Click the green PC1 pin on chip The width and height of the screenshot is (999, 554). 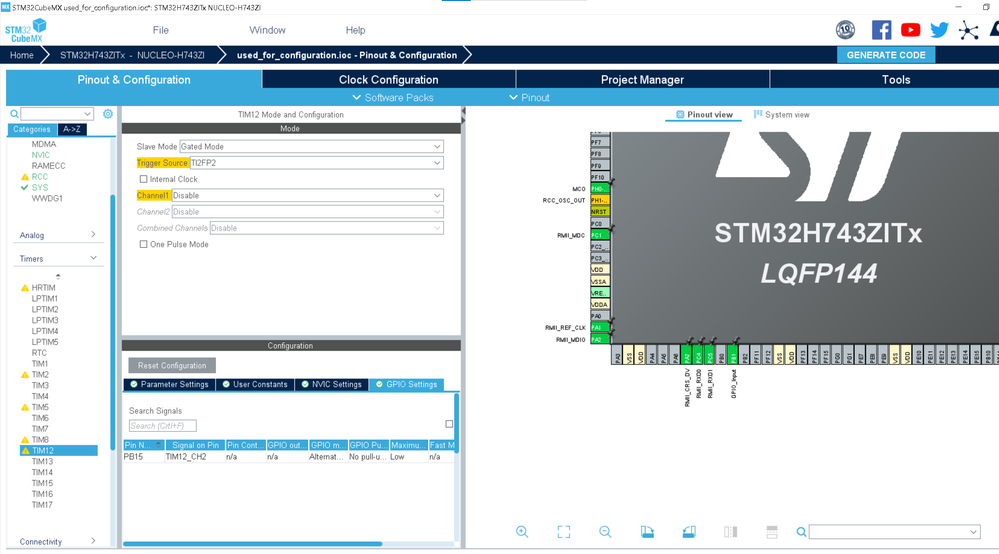pos(600,235)
